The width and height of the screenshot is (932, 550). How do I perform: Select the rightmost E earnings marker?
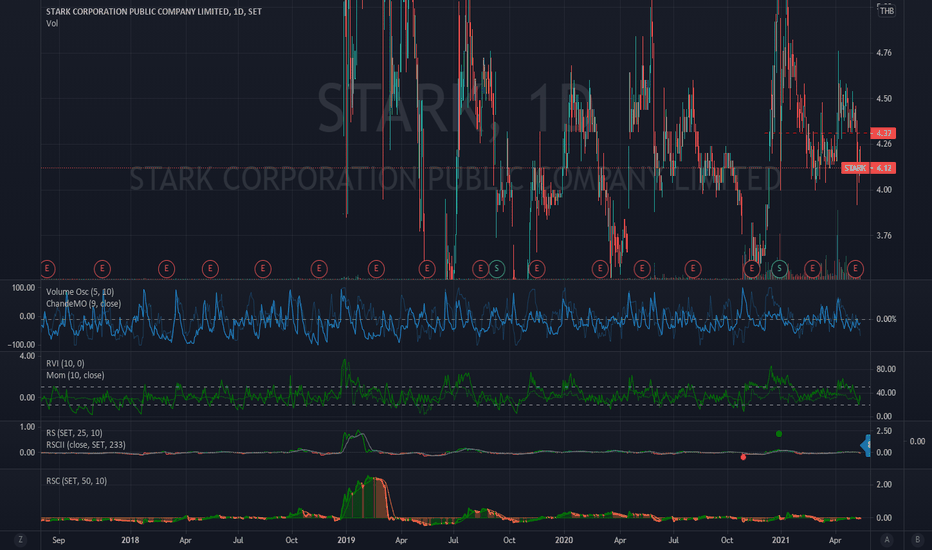(855, 269)
